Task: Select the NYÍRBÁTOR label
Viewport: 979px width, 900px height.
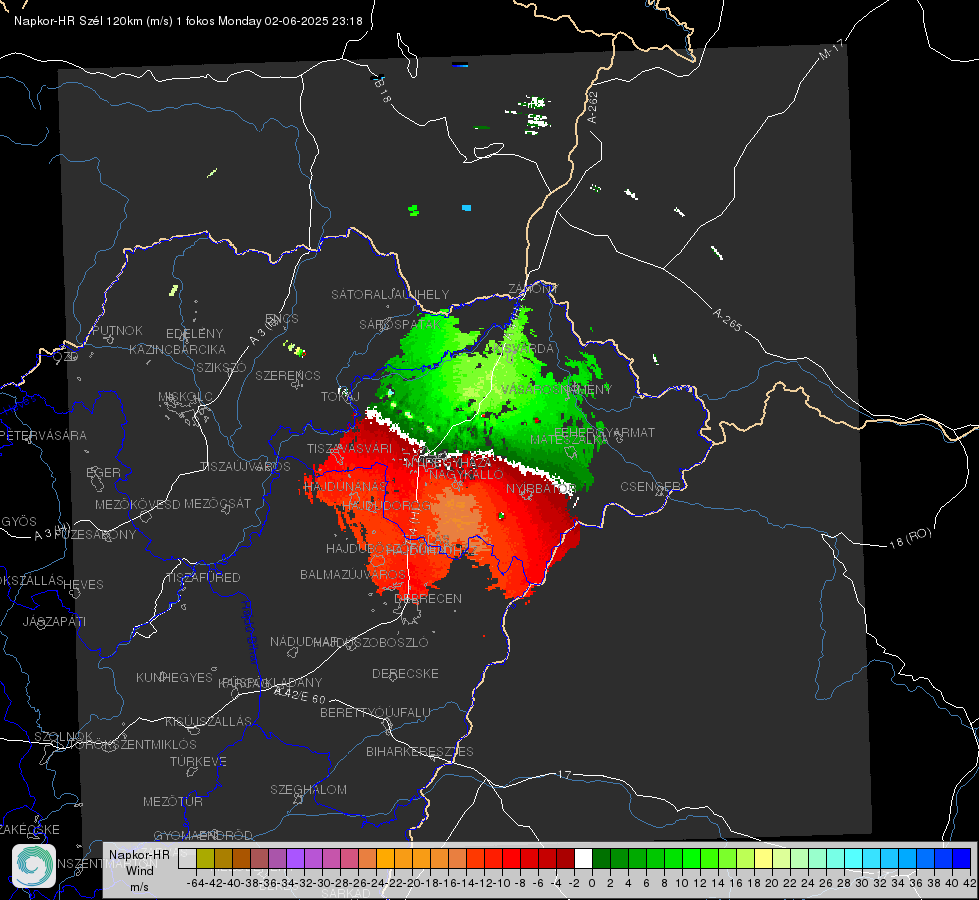Action: coord(540,488)
